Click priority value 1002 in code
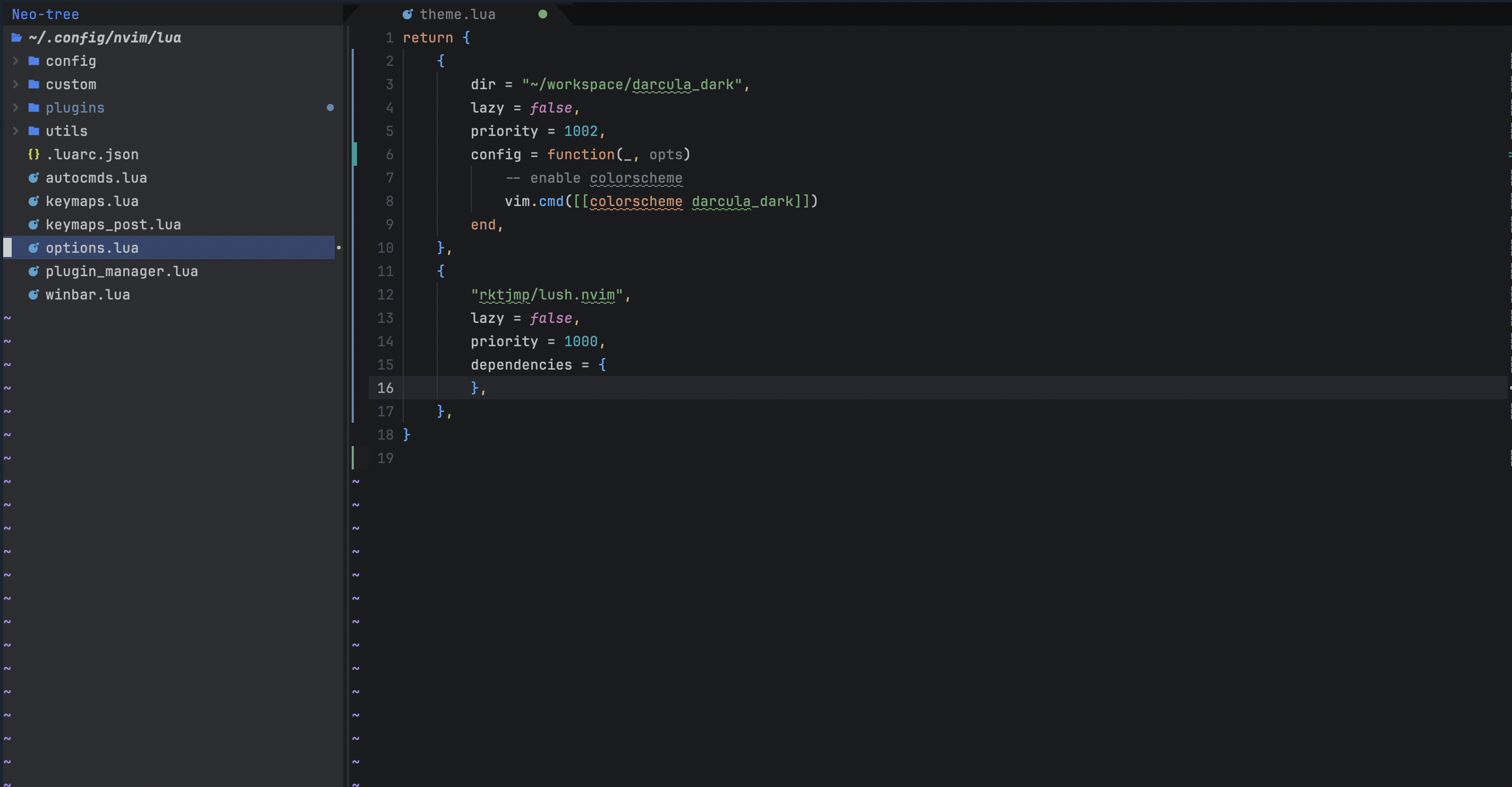 click(x=580, y=131)
